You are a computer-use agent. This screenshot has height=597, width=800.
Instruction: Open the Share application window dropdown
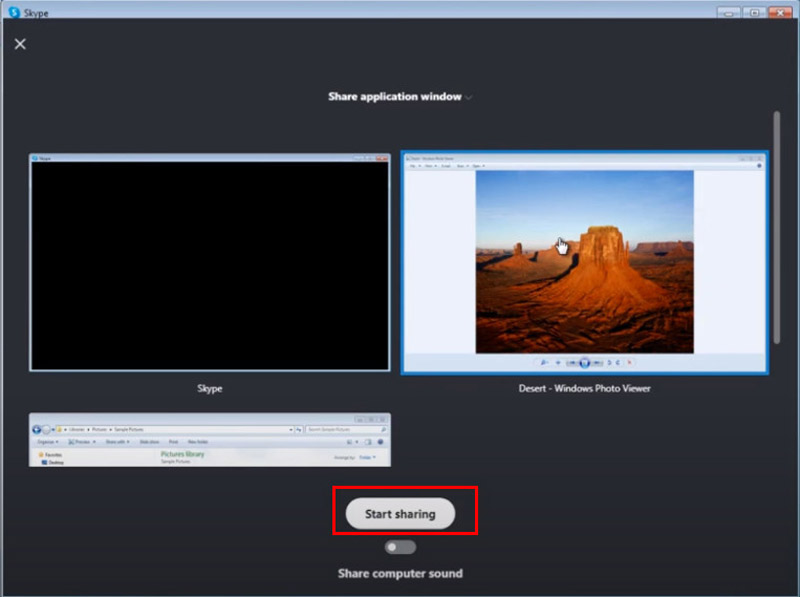[395, 97]
